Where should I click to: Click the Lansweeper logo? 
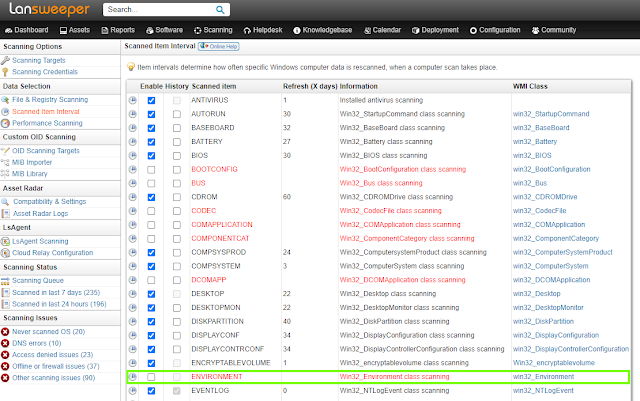pyautogui.click(x=49, y=9)
